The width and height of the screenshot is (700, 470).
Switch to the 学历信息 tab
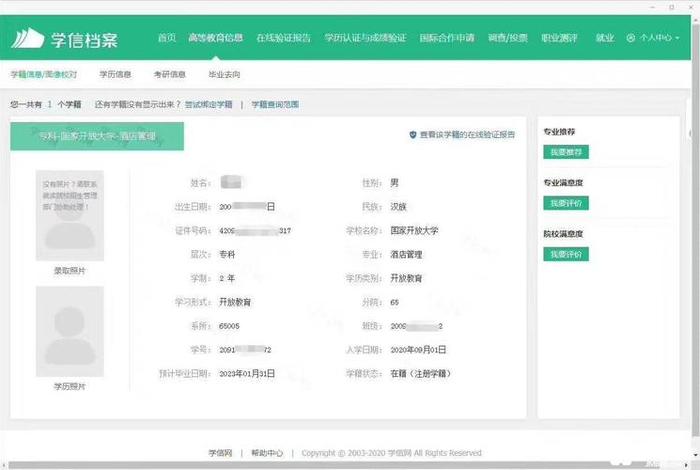pos(115,74)
